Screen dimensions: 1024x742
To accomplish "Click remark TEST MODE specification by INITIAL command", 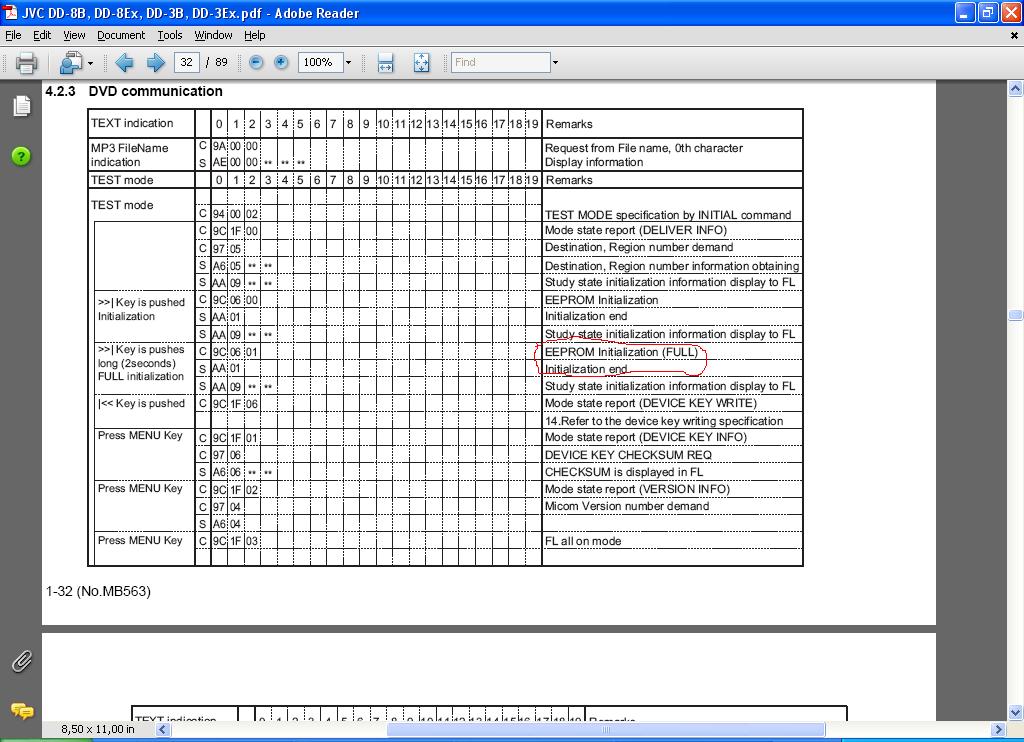I will (668, 215).
